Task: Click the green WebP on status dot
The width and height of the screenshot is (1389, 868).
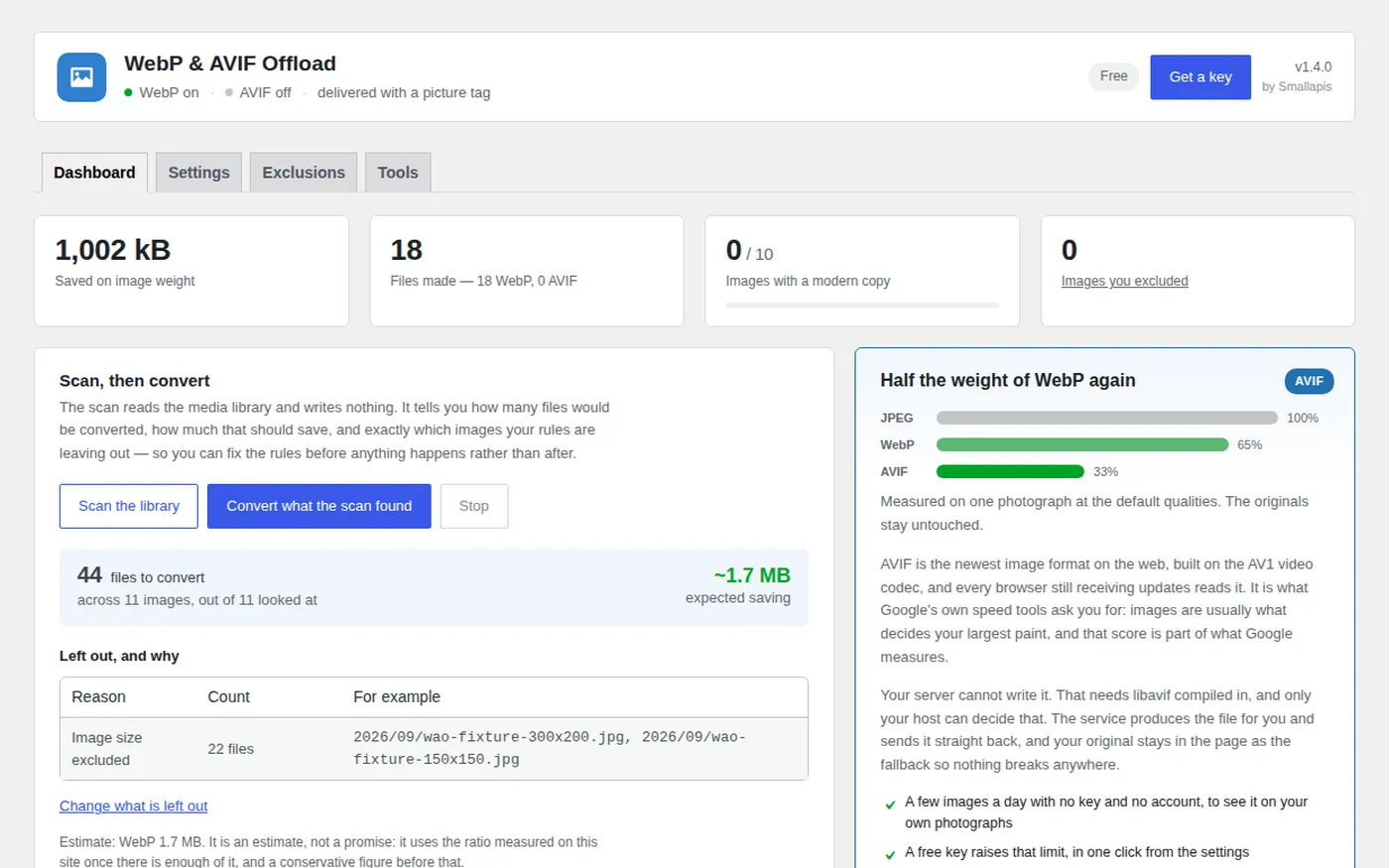Action: coord(128,92)
